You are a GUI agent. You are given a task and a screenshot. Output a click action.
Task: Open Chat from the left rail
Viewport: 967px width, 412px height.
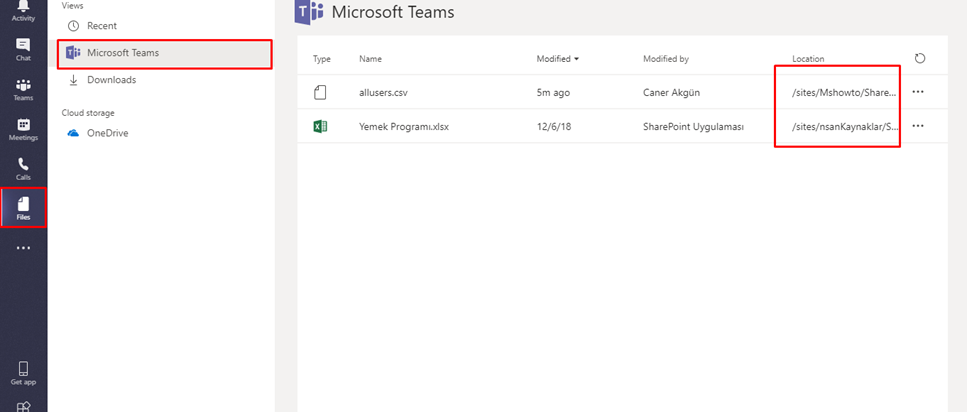point(23,49)
